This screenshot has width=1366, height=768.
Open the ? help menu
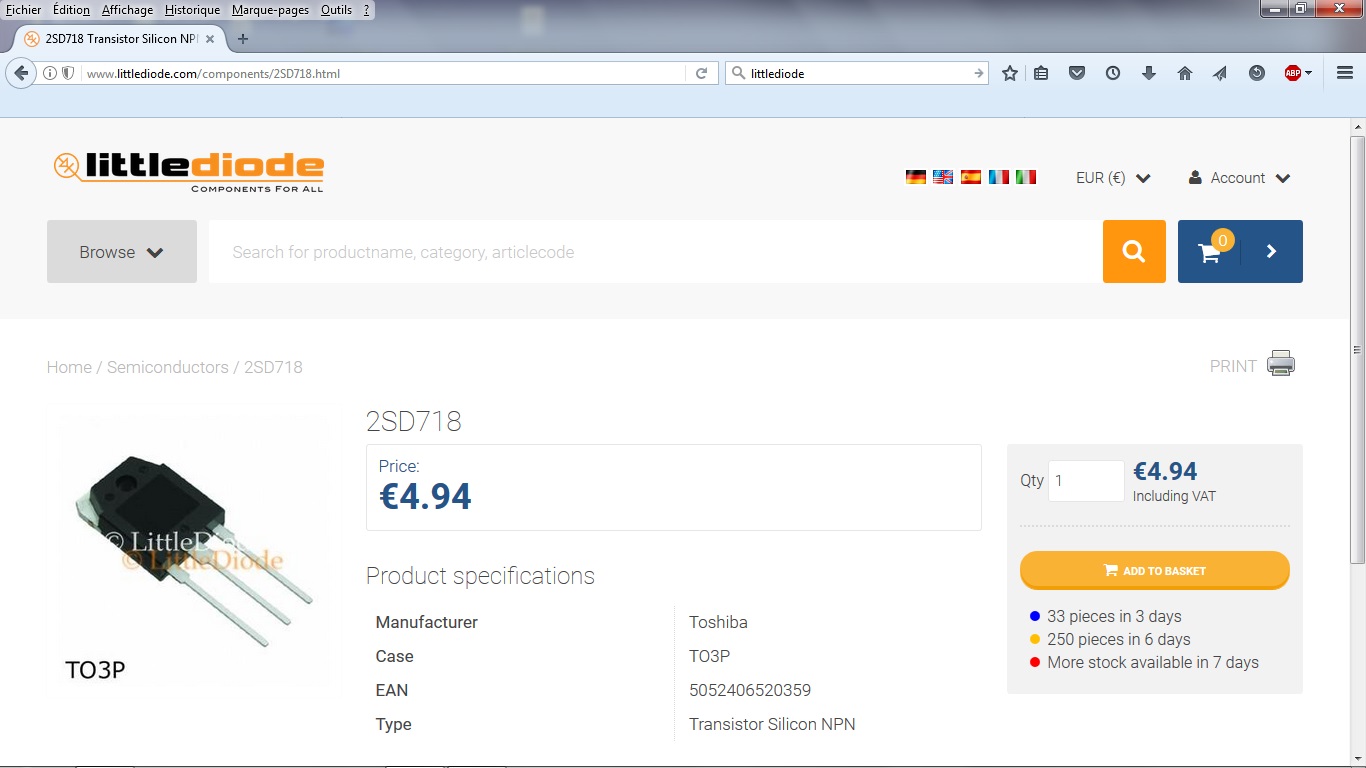[x=367, y=10]
